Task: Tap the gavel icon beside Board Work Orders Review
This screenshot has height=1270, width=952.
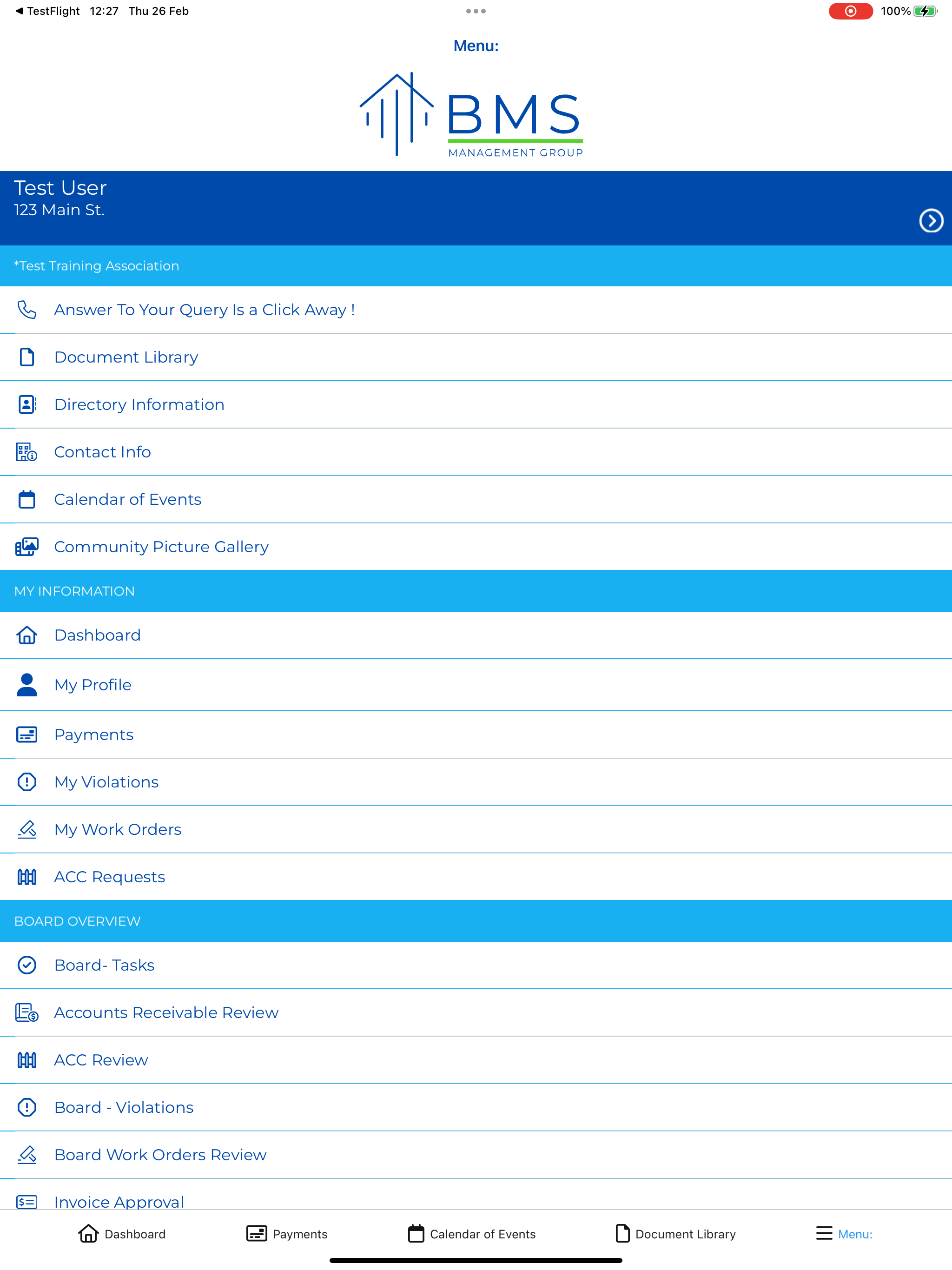Action: point(26,1155)
